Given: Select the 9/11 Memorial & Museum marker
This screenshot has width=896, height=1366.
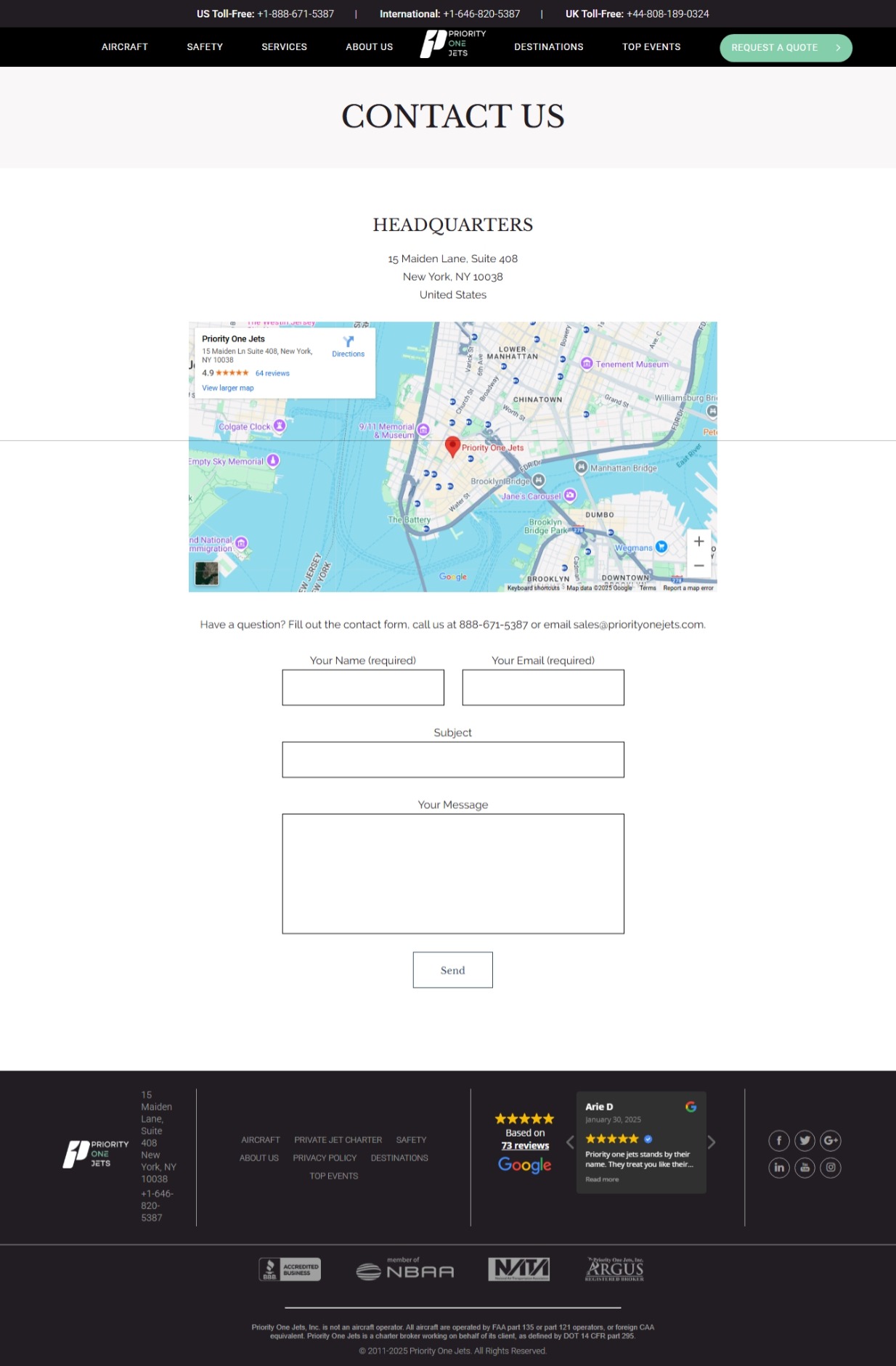Looking at the screenshot, I should 423,430.
